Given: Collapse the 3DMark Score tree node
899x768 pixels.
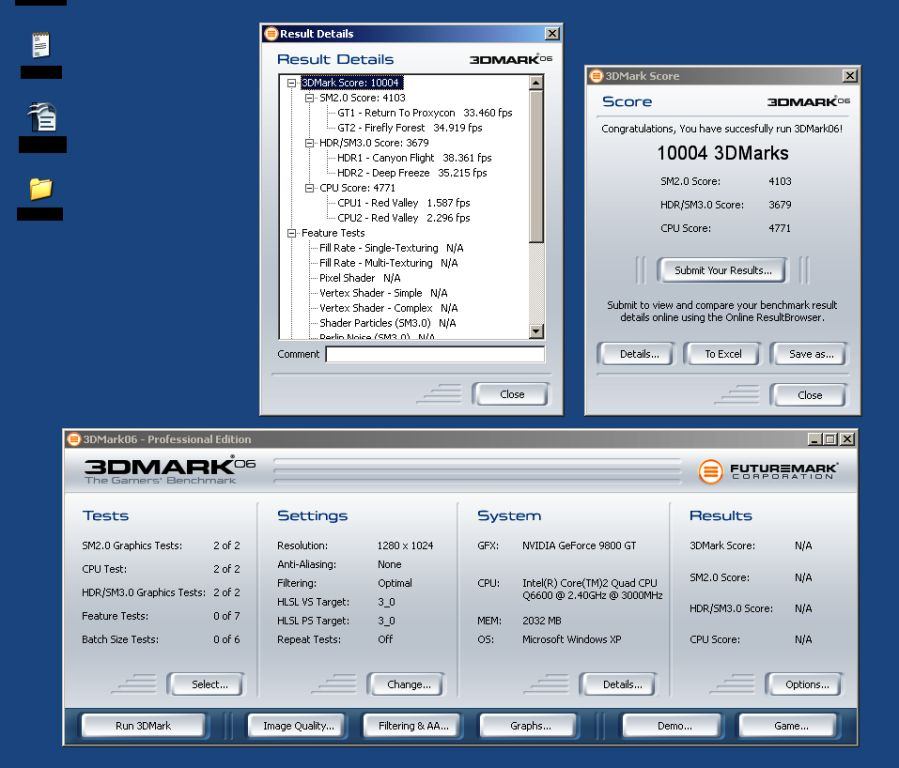Looking at the screenshot, I should click(x=291, y=83).
